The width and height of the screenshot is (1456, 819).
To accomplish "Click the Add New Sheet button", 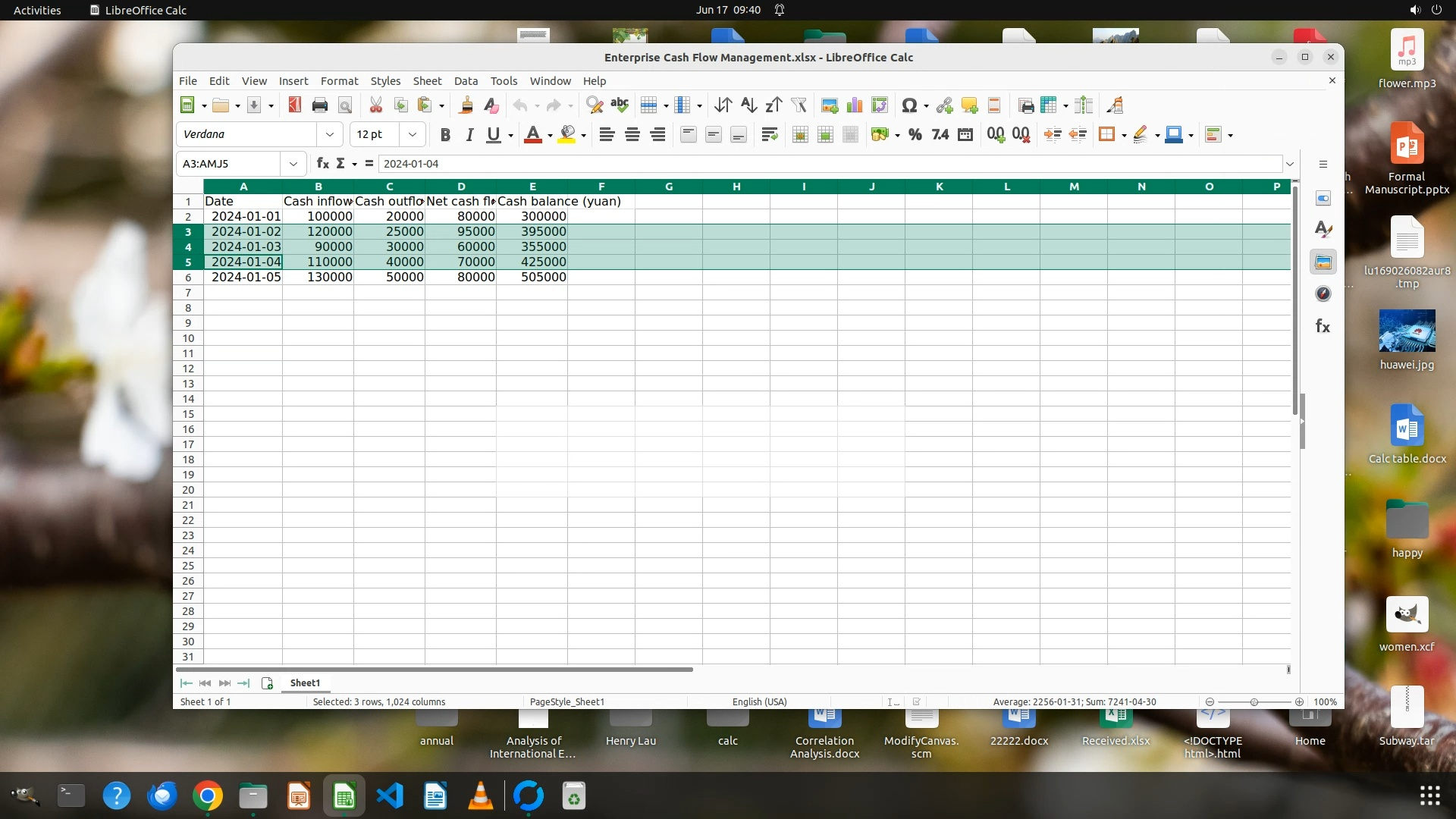I will point(267,683).
